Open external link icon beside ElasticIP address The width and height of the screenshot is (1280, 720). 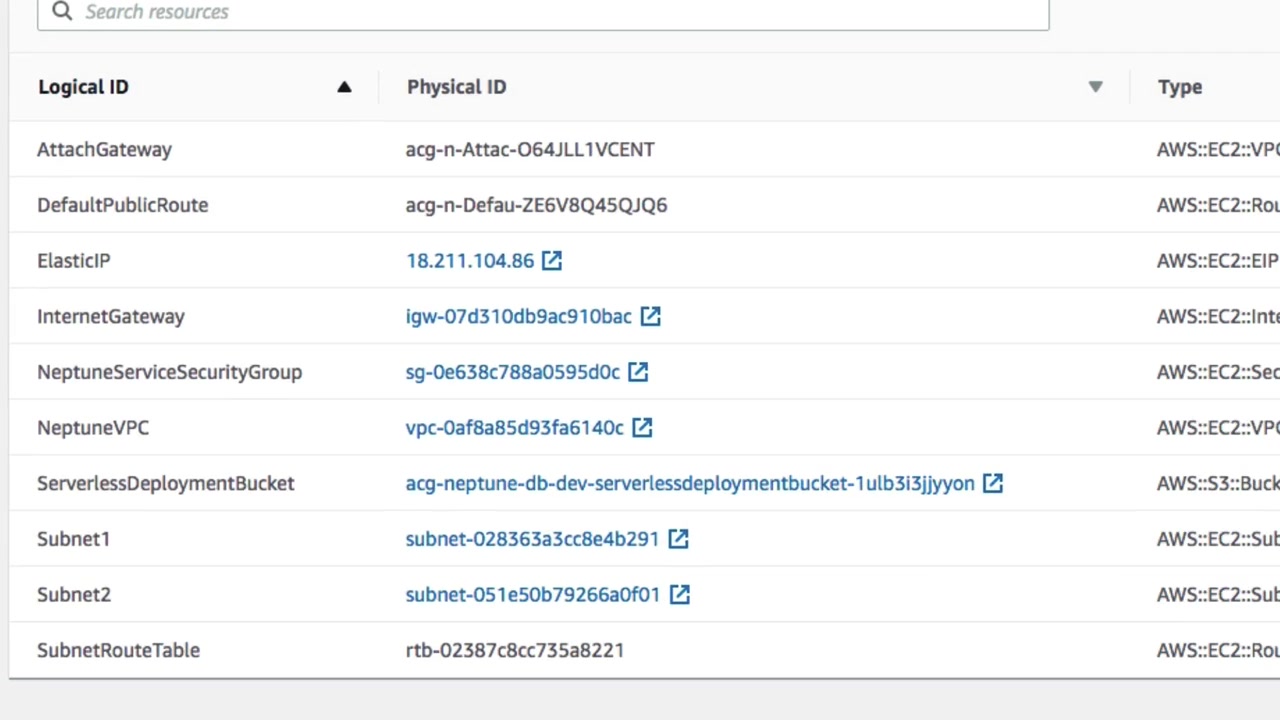552,261
